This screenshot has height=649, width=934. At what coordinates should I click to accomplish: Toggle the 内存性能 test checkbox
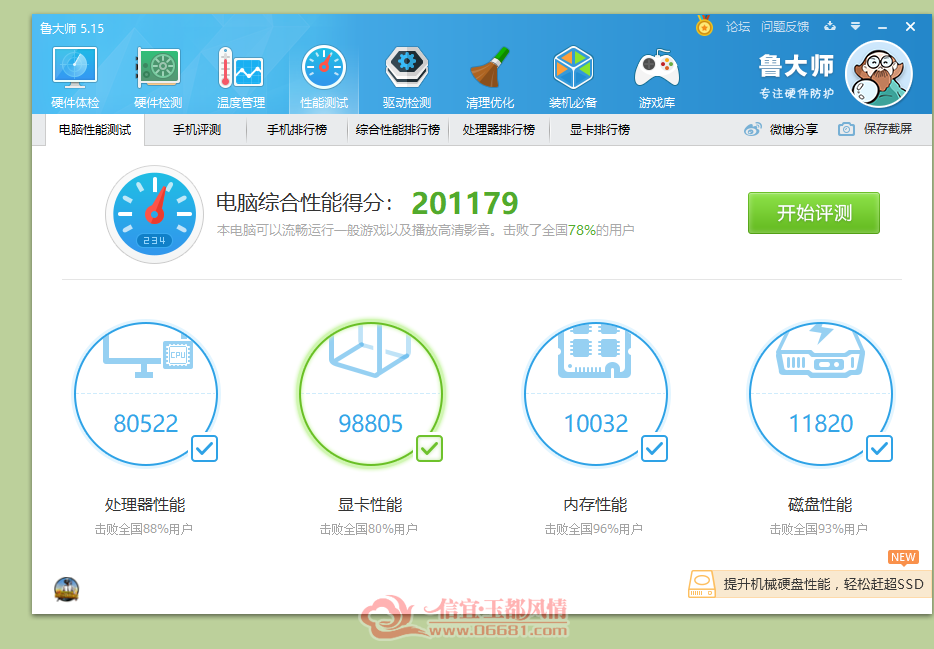coord(654,448)
